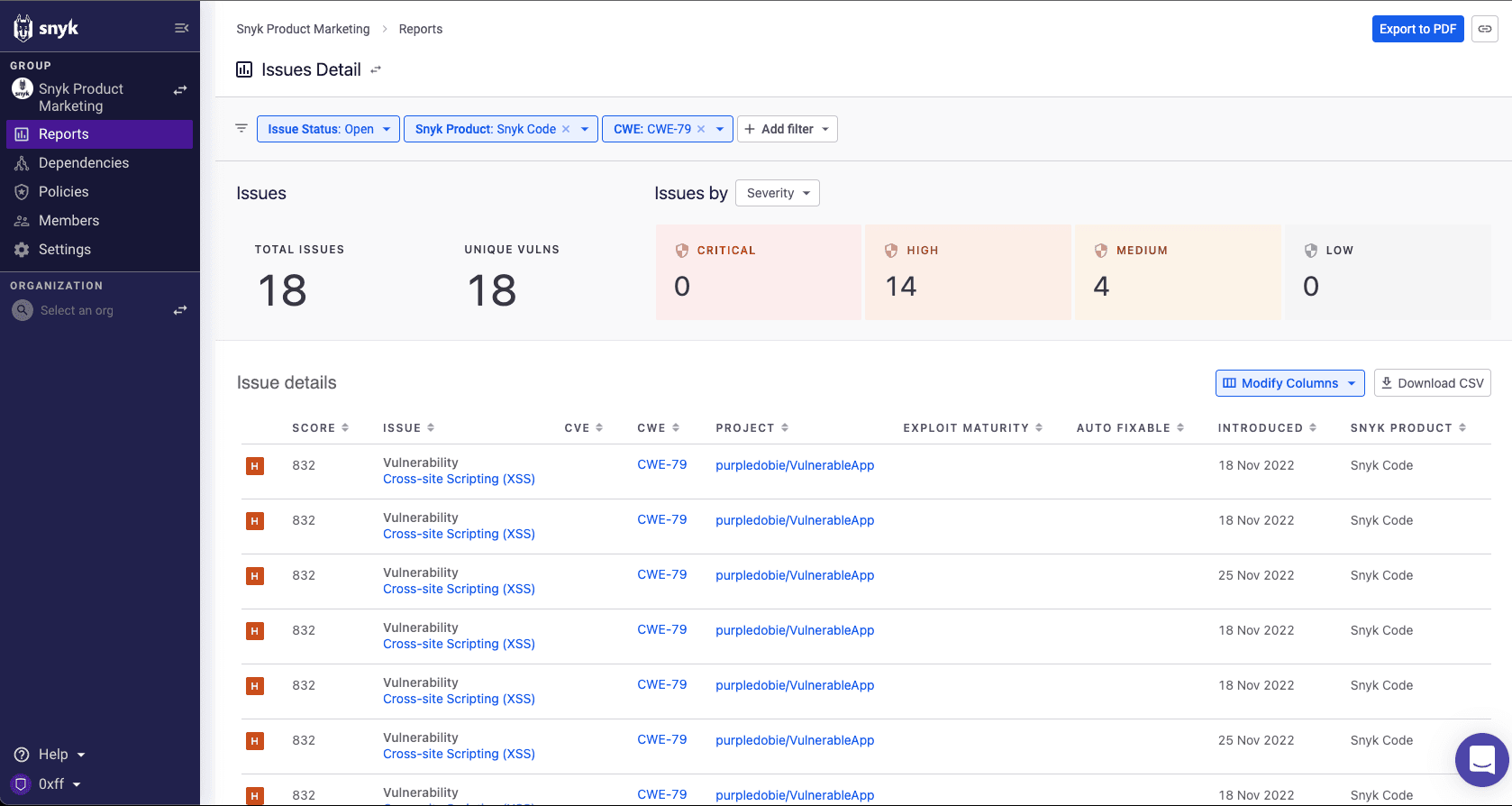The height and width of the screenshot is (806, 1512).
Task: Open CWE-79 link in the first row
Action: coord(661,464)
